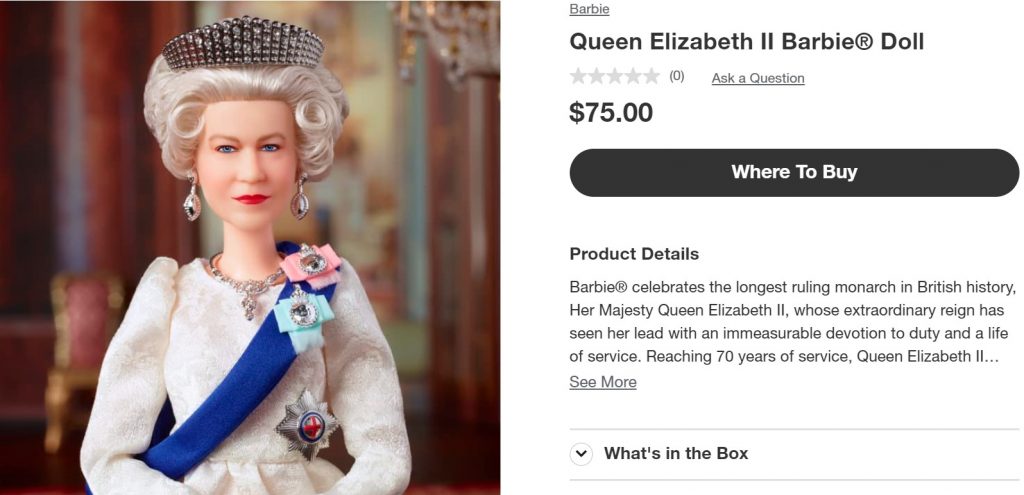Click the (0) review count
1024x495 pixels.
677,76
